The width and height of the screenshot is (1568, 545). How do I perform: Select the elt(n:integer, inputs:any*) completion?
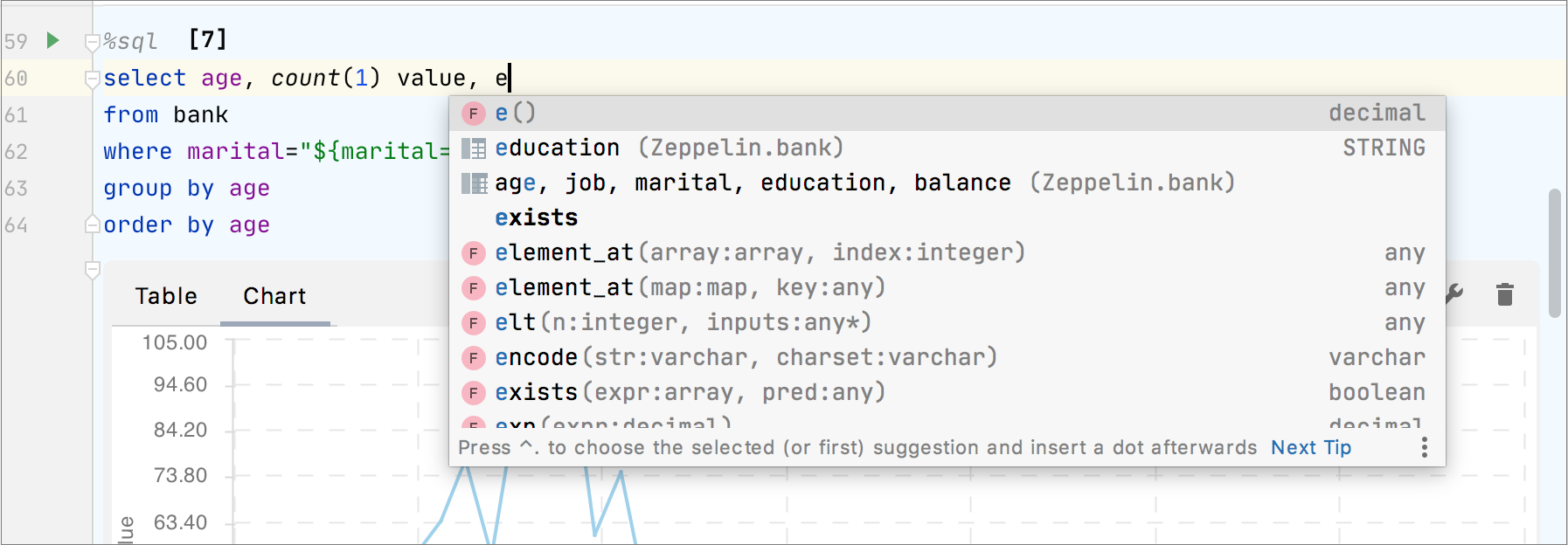[x=683, y=323]
